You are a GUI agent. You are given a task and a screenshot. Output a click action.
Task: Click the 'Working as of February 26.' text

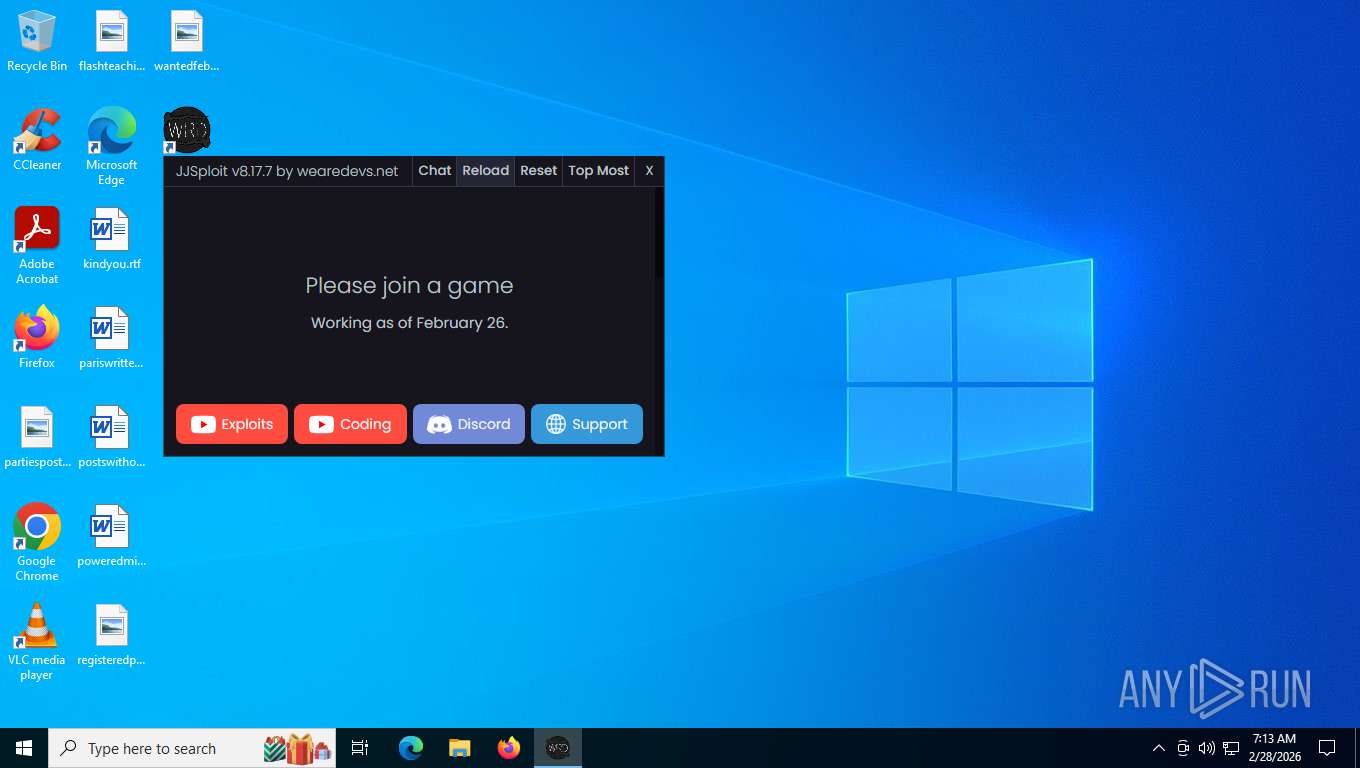click(x=409, y=323)
